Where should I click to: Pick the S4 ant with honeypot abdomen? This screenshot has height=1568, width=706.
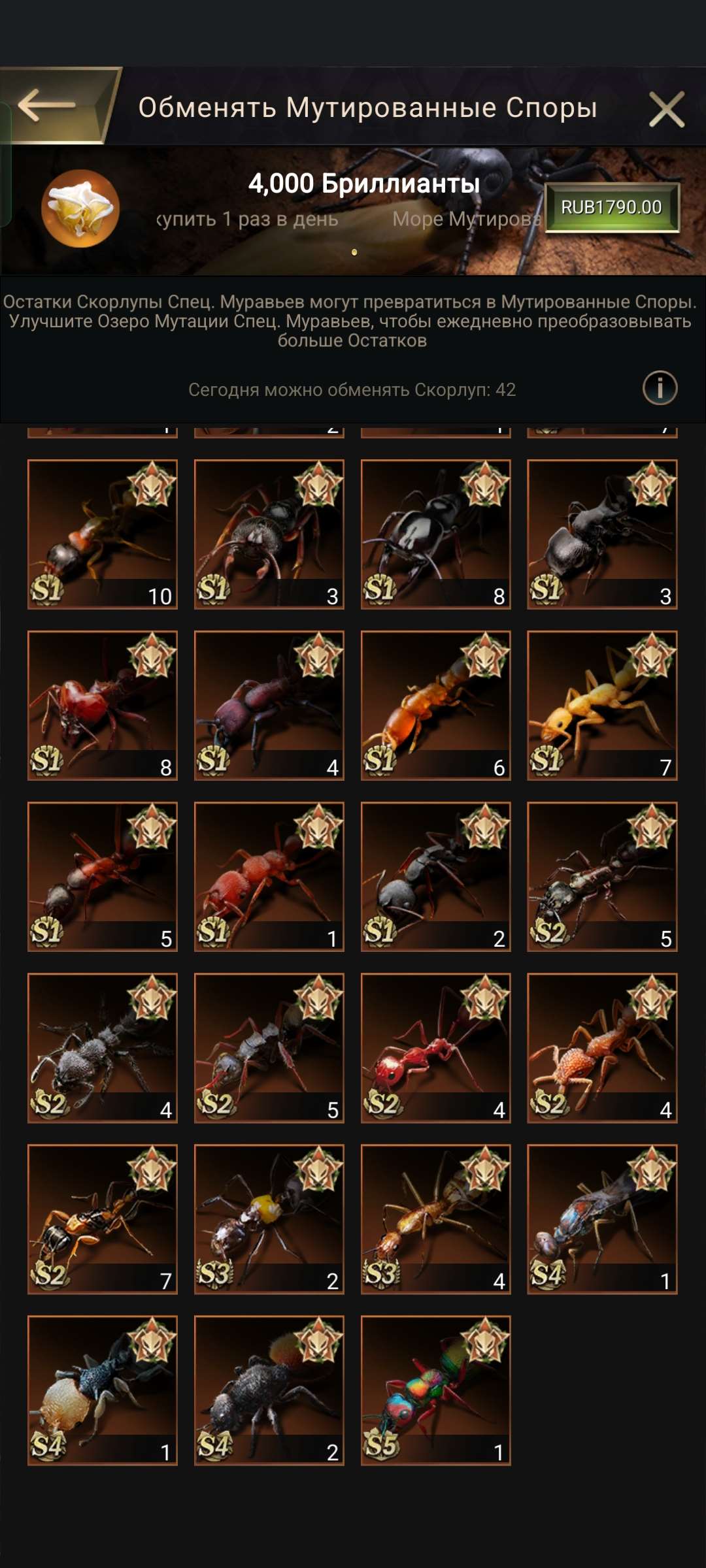(103, 1390)
